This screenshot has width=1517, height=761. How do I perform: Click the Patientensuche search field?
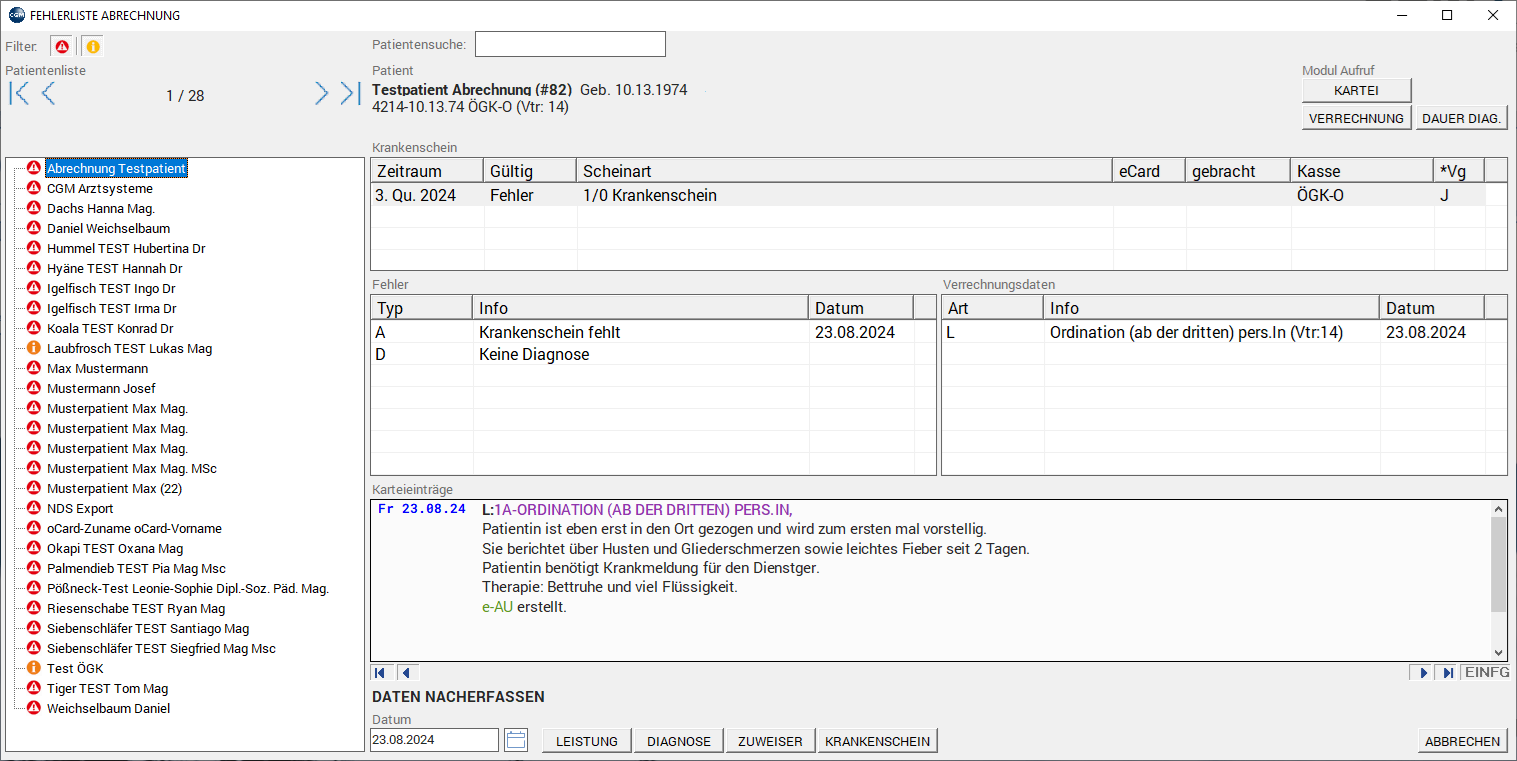570,44
